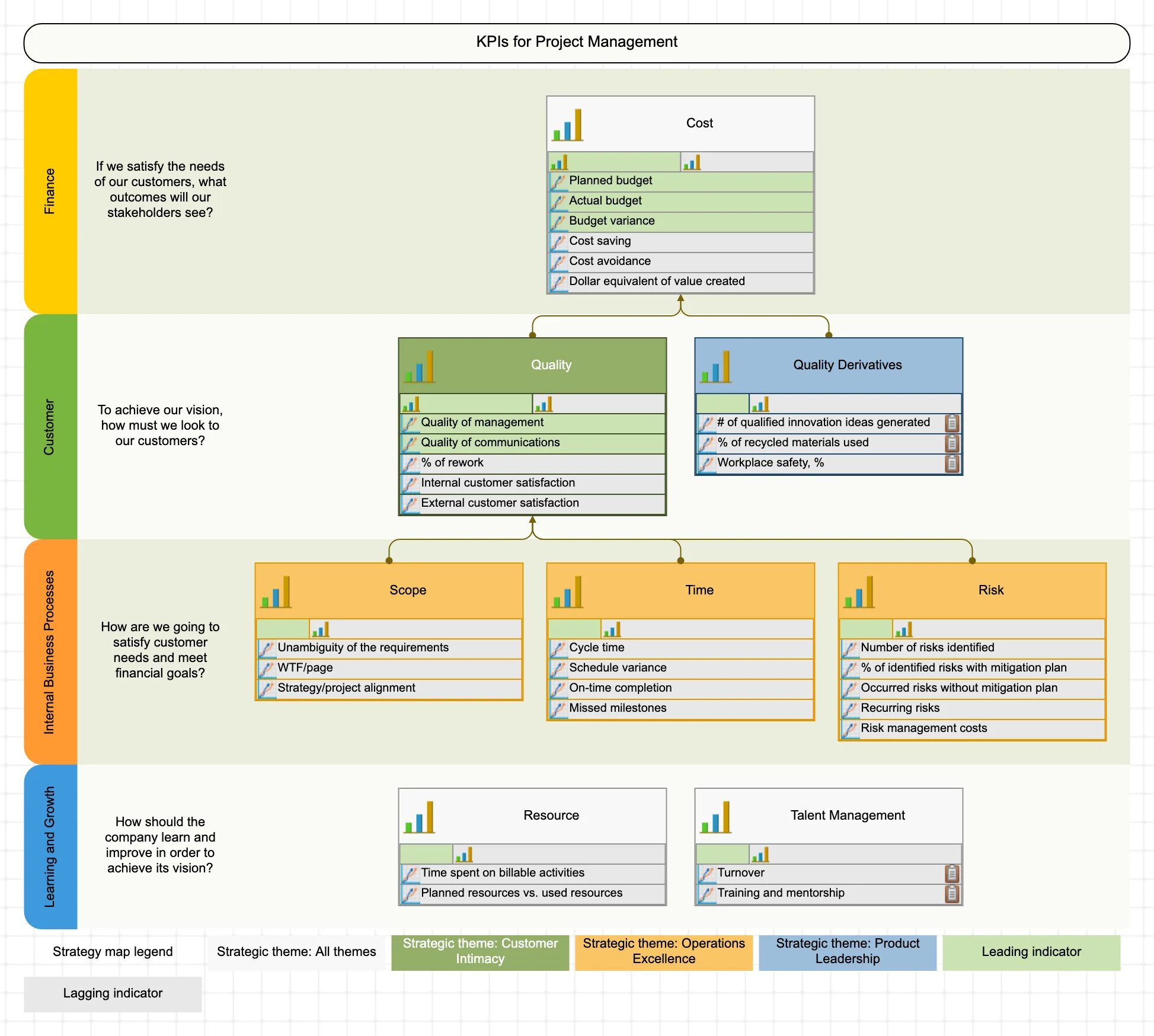
Task: Click the Finance question about stakeholders outcomes
Action: coord(160,190)
